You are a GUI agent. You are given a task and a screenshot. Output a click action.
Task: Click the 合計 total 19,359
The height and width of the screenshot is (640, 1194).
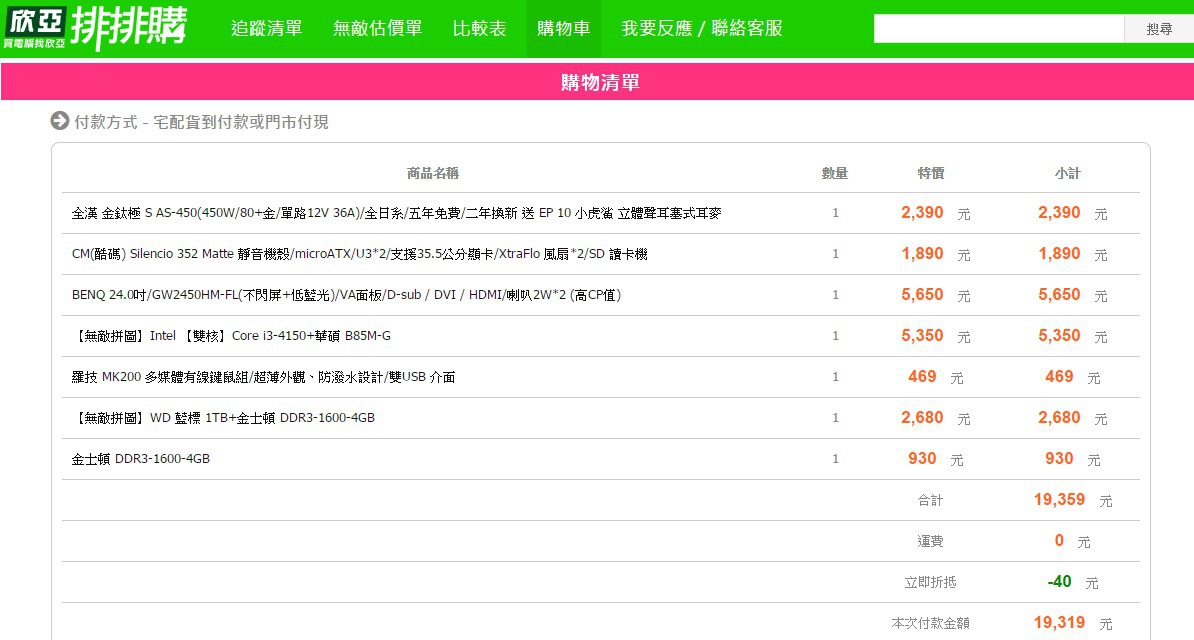point(1059,500)
